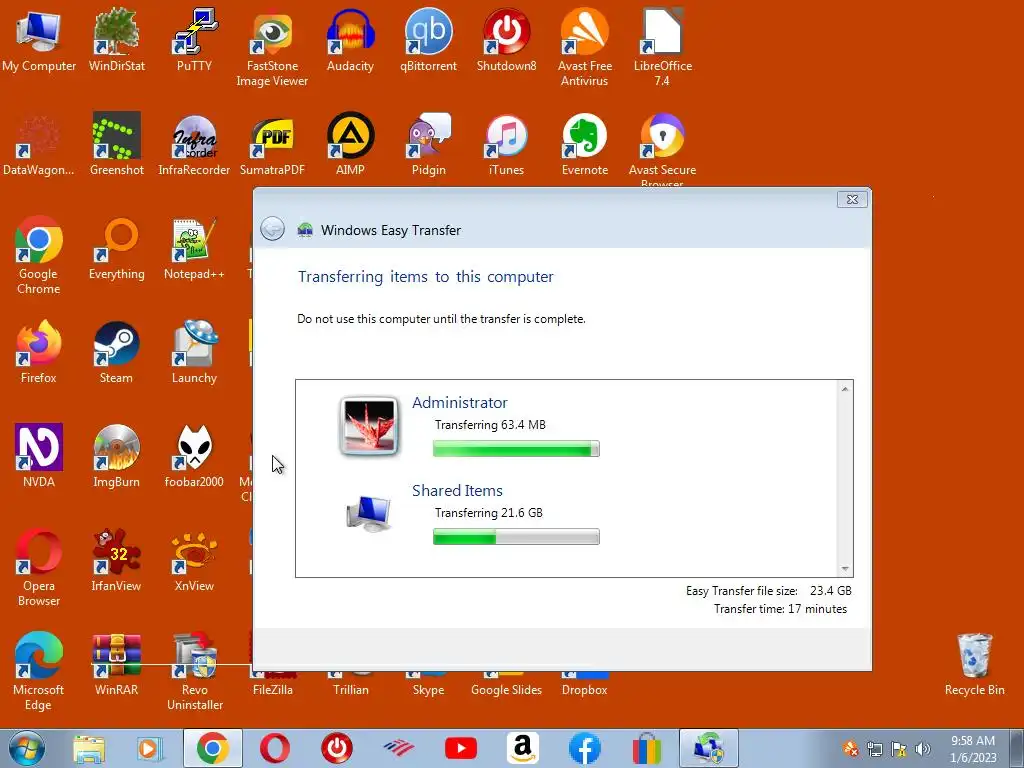Launch foobar2000 from the desktop
The height and width of the screenshot is (768, 1024).
[x=194, y=456]
